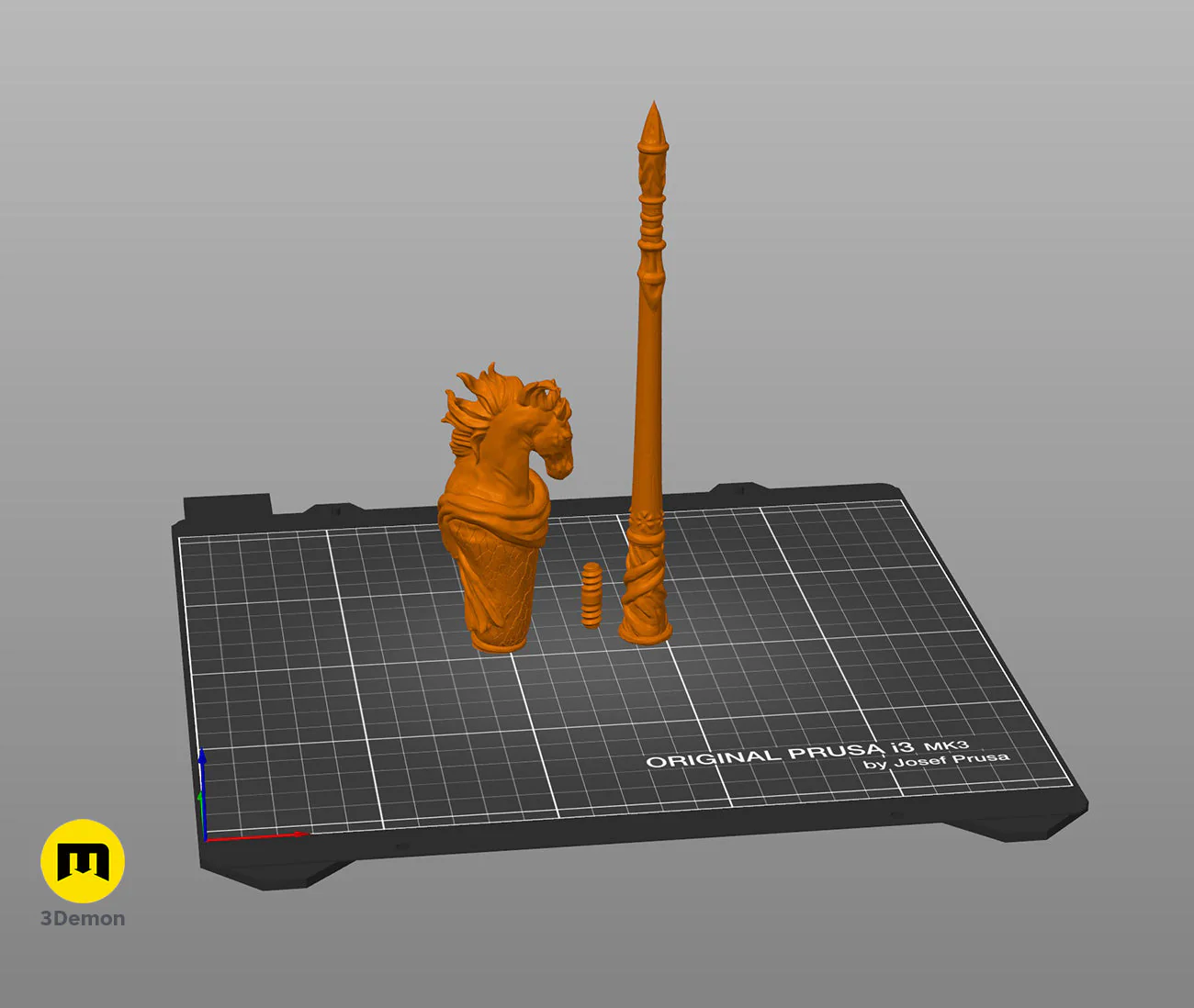Click the 3Demon text label

tap(83, 919)
